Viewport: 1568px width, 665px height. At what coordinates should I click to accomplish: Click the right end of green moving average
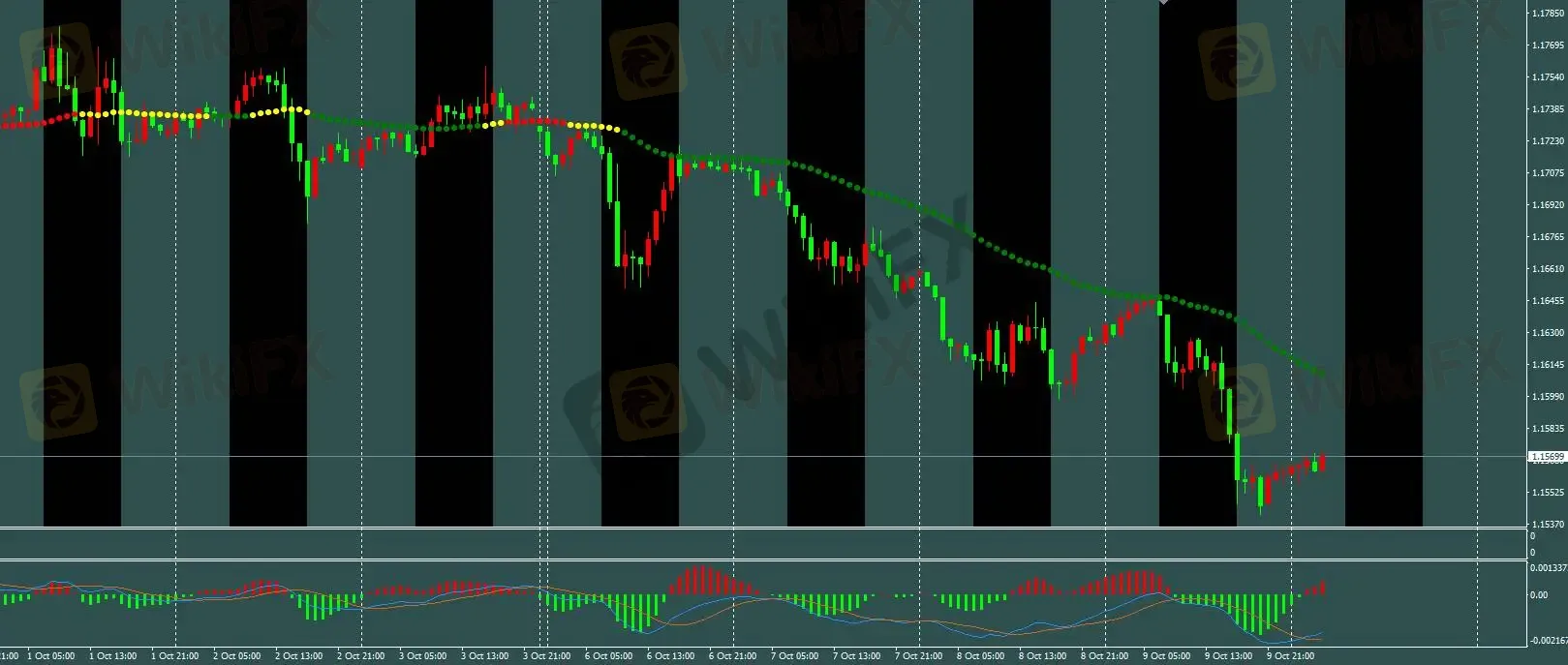1321,373
